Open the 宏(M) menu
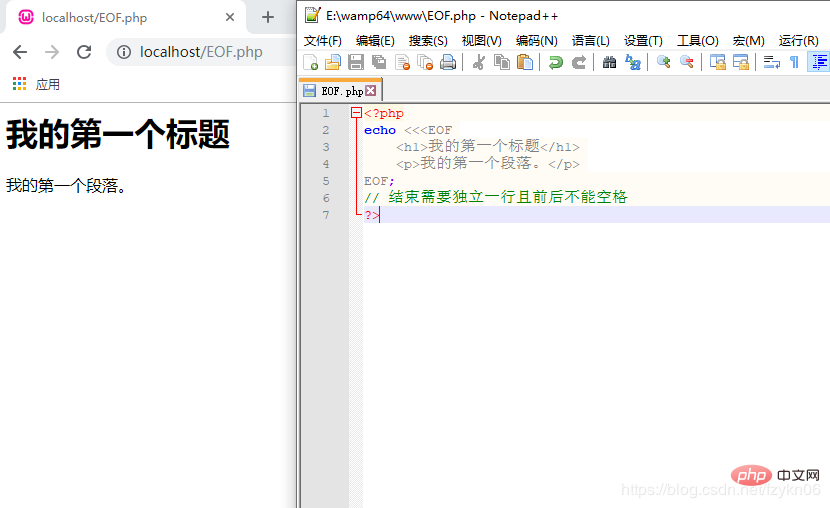This screenshot has width=830, height=508. [x=748, y=41]
